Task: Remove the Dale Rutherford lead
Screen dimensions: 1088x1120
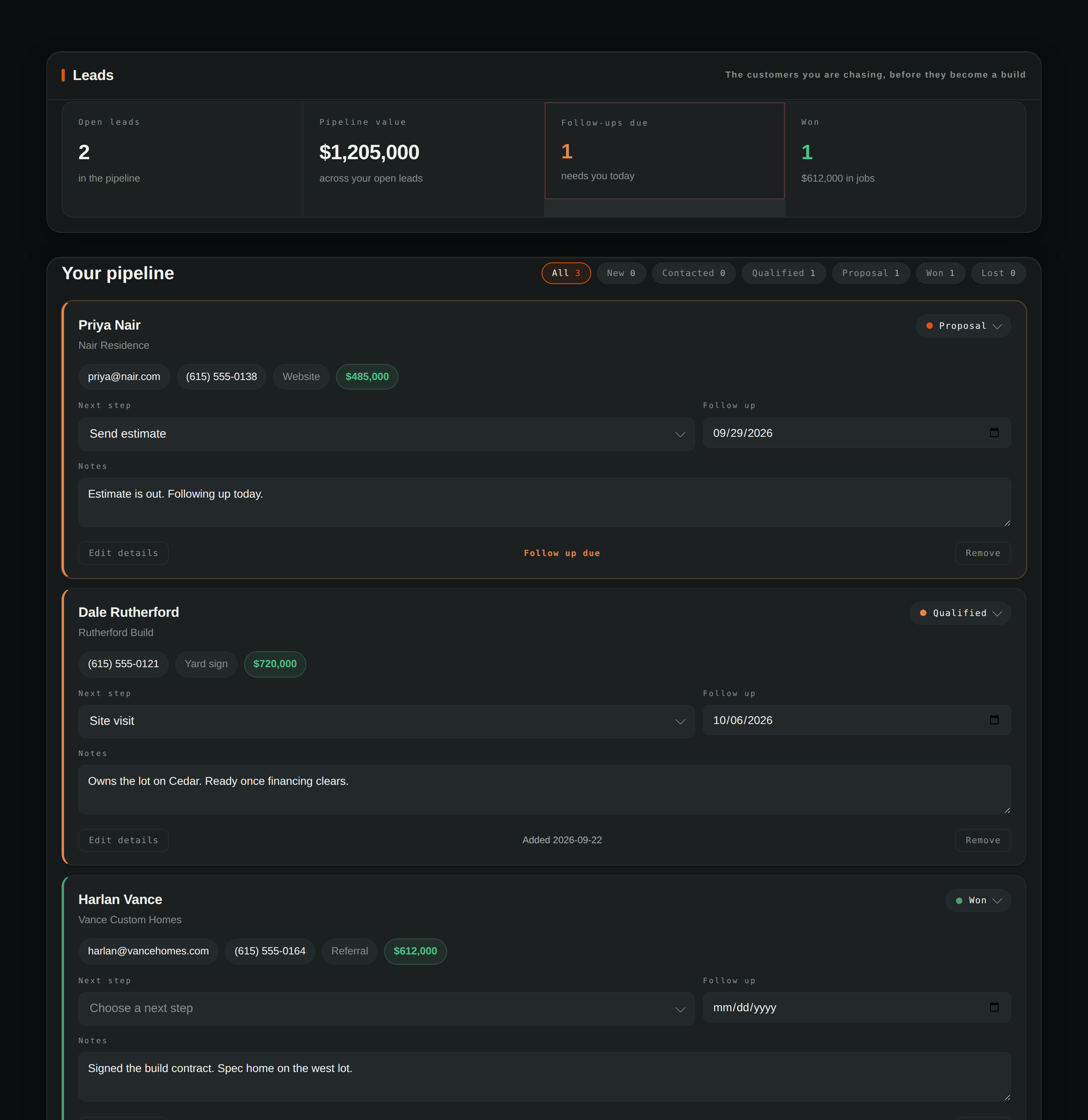Action: click(983, 840)
